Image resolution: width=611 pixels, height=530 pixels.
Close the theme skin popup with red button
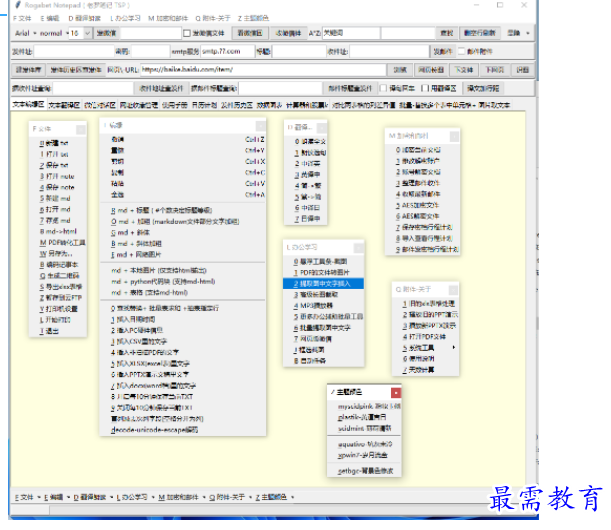[395, 392]
